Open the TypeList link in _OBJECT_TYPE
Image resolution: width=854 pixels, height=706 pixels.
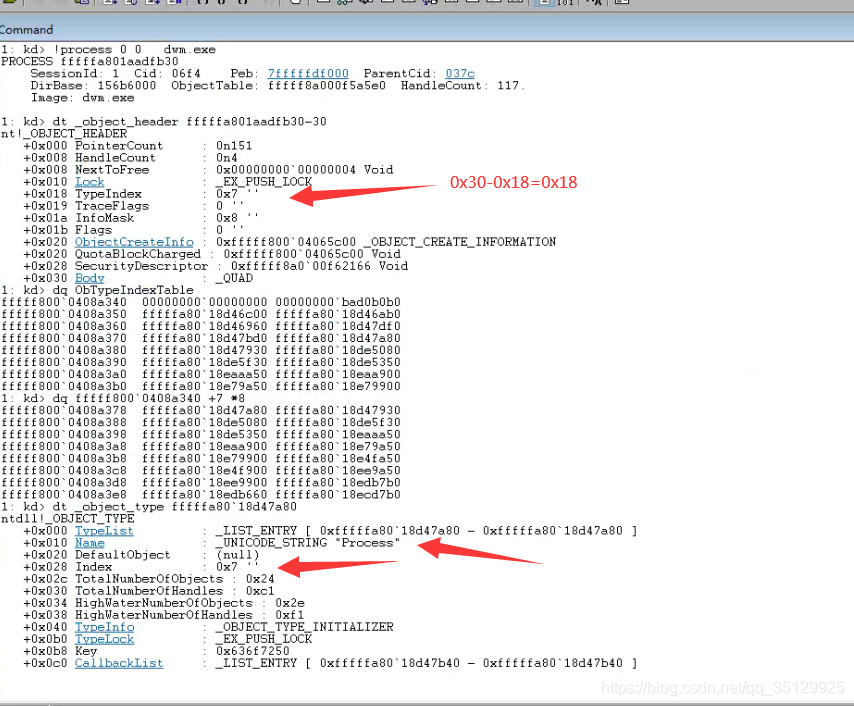[x=104, y=531]
